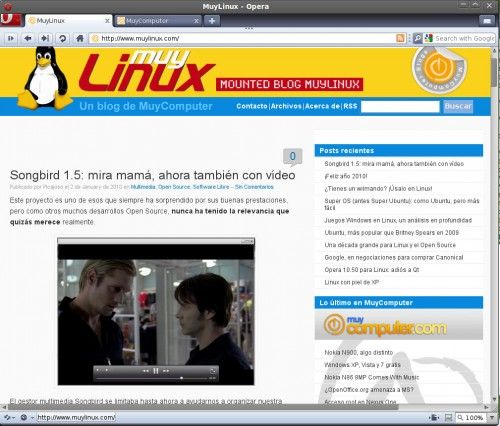Image resolution: width=500 pixels, height=426 pixels.
Task: Click the muycomputer.com banner
Action: click(x=399, y=325)
